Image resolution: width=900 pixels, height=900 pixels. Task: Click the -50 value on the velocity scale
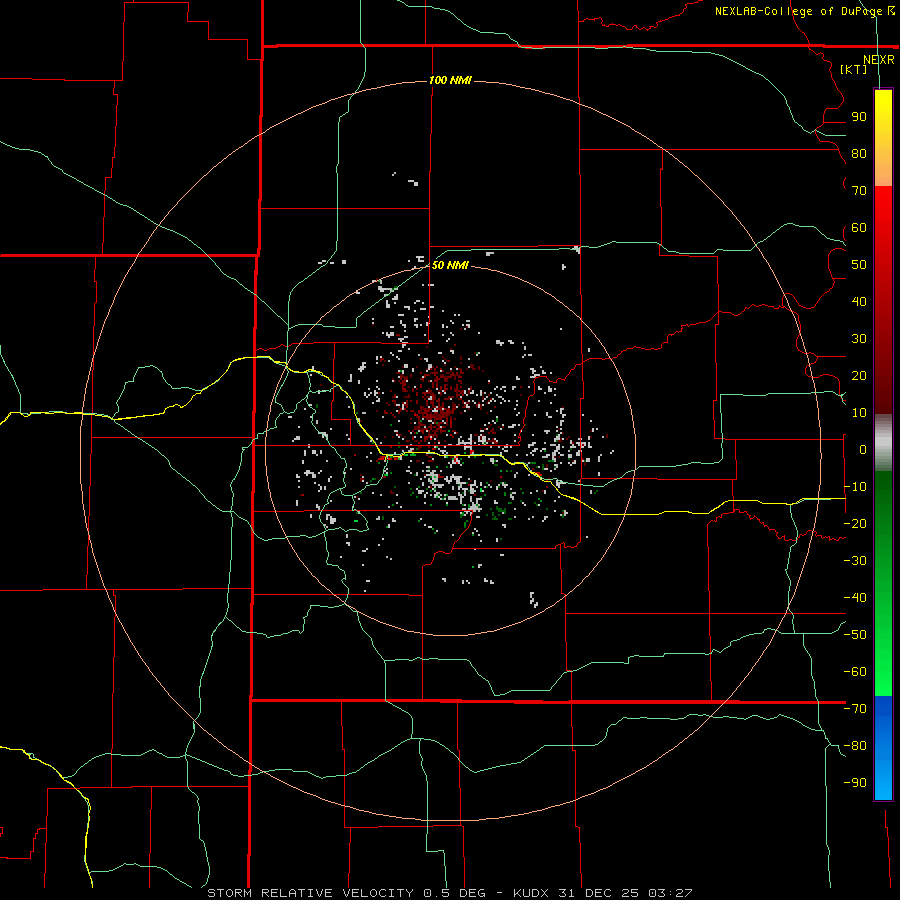point(855,635)
